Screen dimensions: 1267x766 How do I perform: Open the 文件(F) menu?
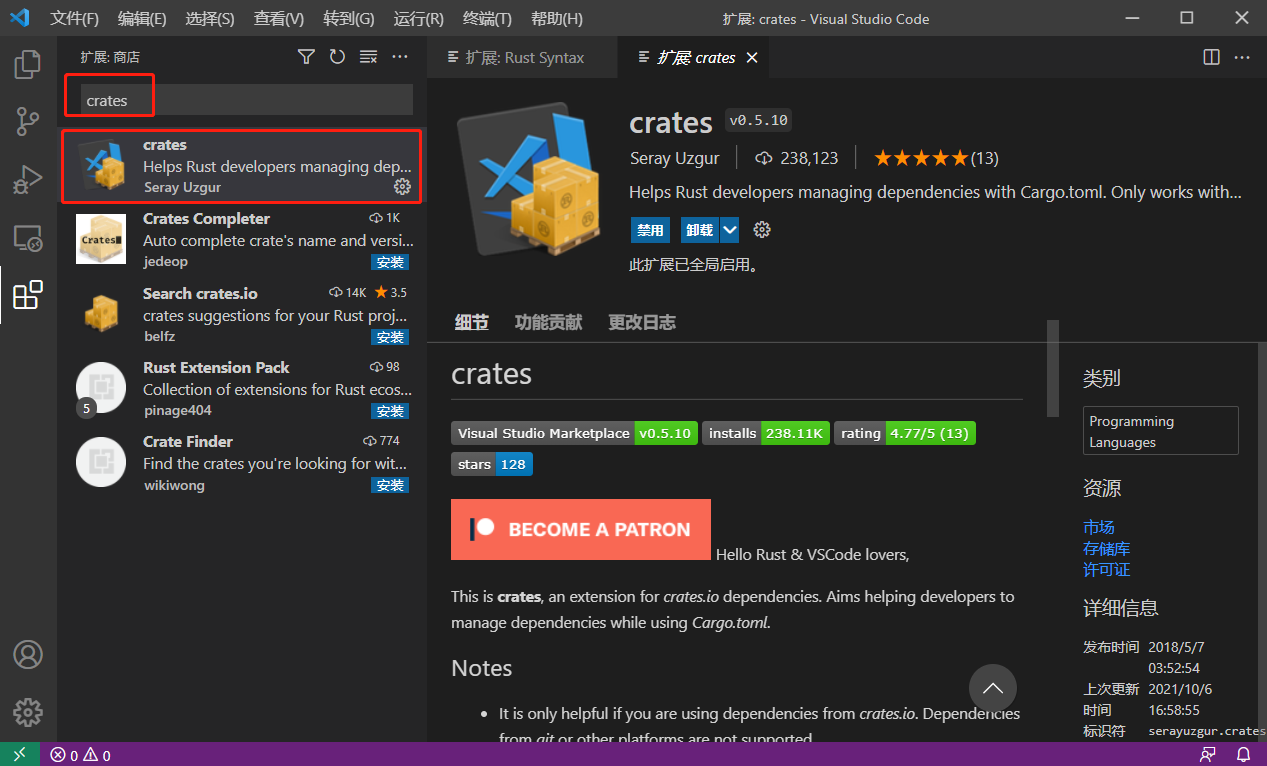click(75, 19)
